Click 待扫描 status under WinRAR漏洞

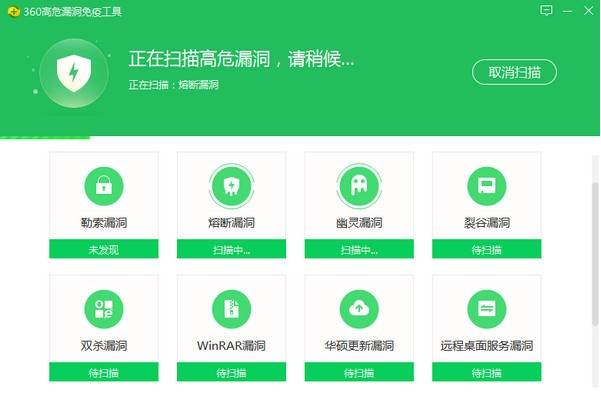[x=231, y=372]
